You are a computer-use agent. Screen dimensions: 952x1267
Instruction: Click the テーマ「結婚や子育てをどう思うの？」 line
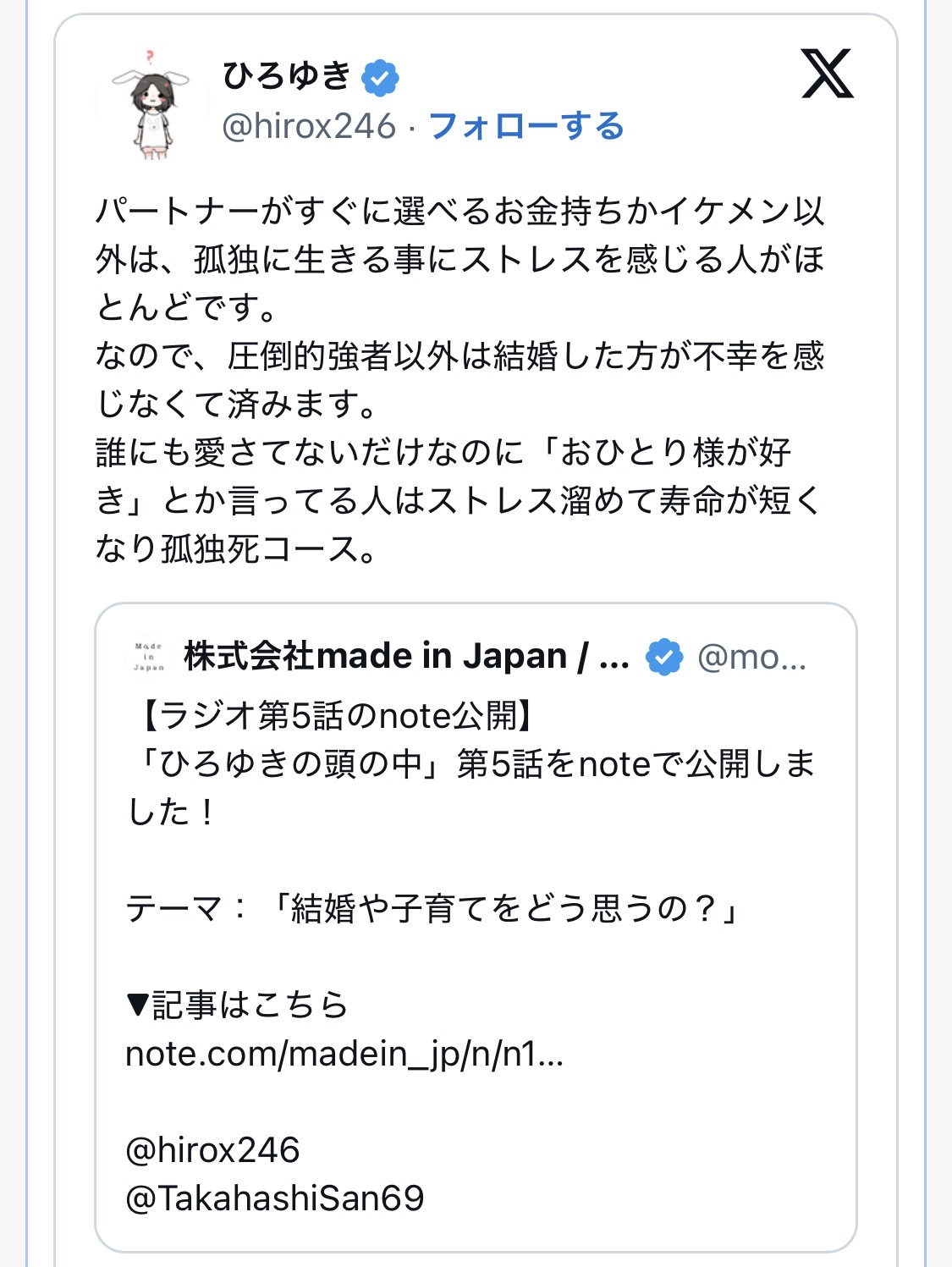[433, 909]
